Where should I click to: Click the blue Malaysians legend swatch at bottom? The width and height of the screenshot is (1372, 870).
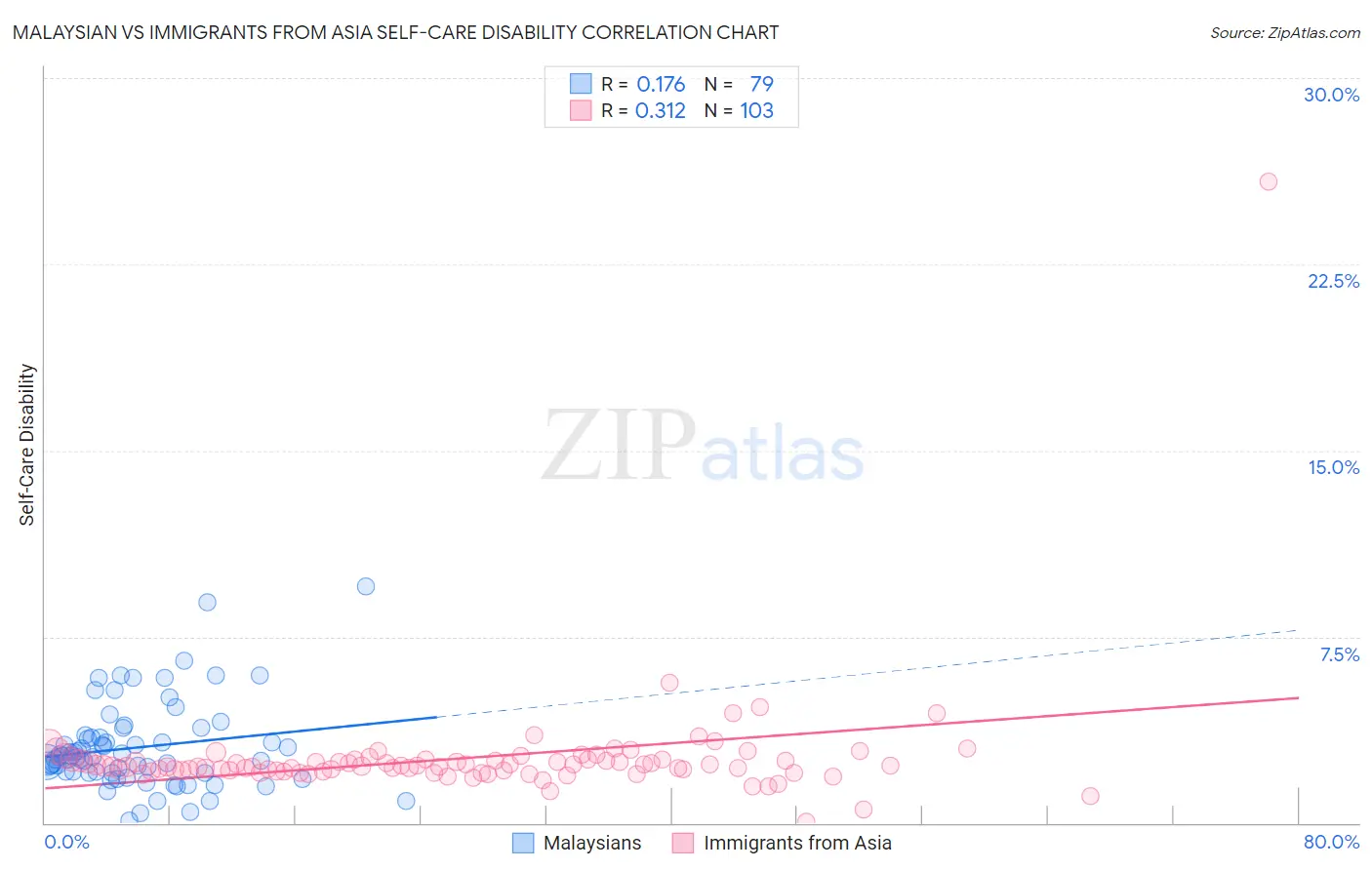(x=523, y=843)
